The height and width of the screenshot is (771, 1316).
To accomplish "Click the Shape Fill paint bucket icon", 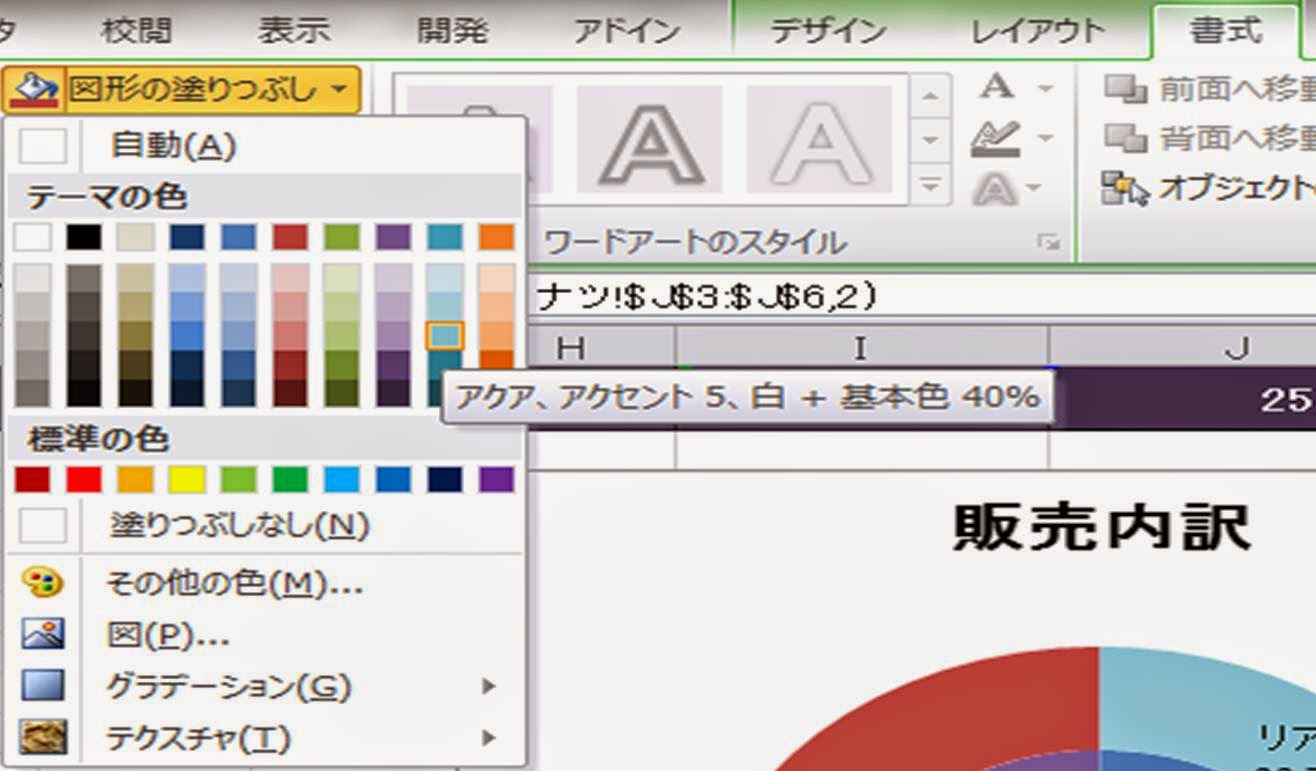I will tap(33, 90).
